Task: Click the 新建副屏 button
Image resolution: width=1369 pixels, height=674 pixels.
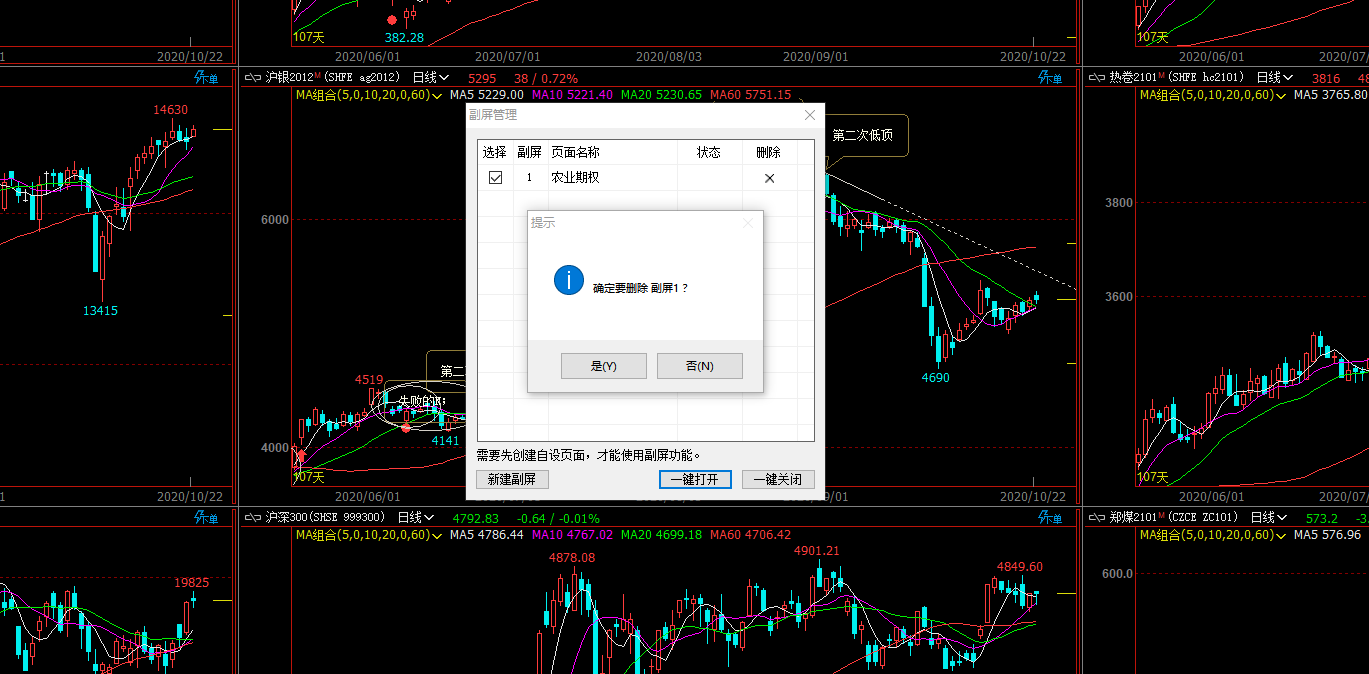Action: click(x=512, y=479)
